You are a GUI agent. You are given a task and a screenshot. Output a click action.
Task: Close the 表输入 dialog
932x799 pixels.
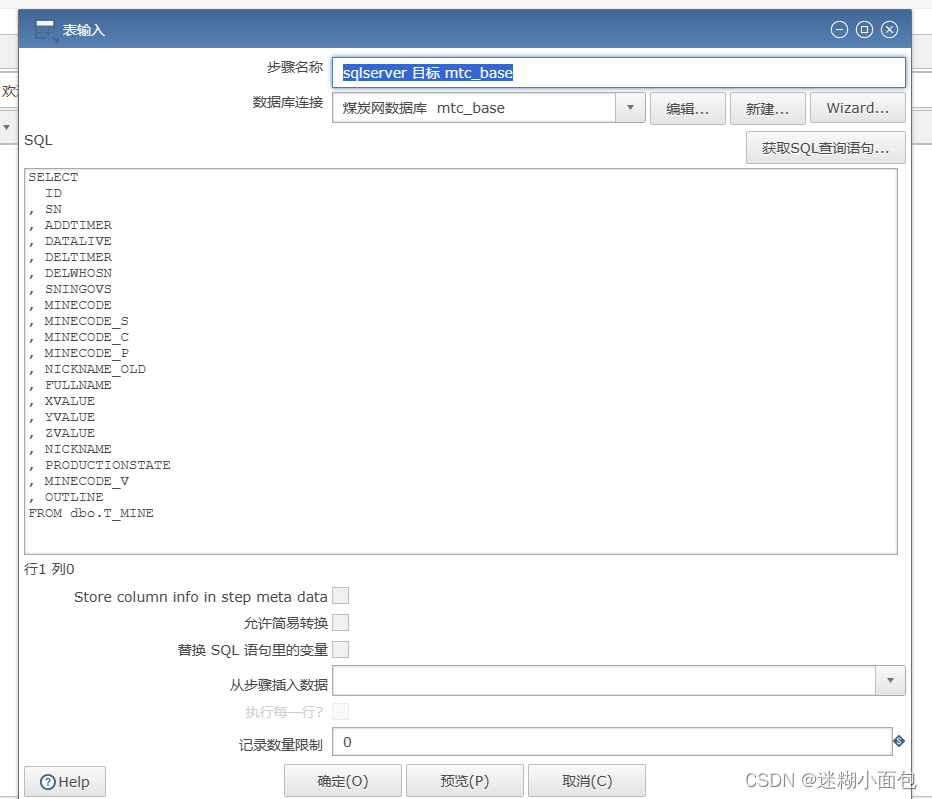click(x=889, y=29)
